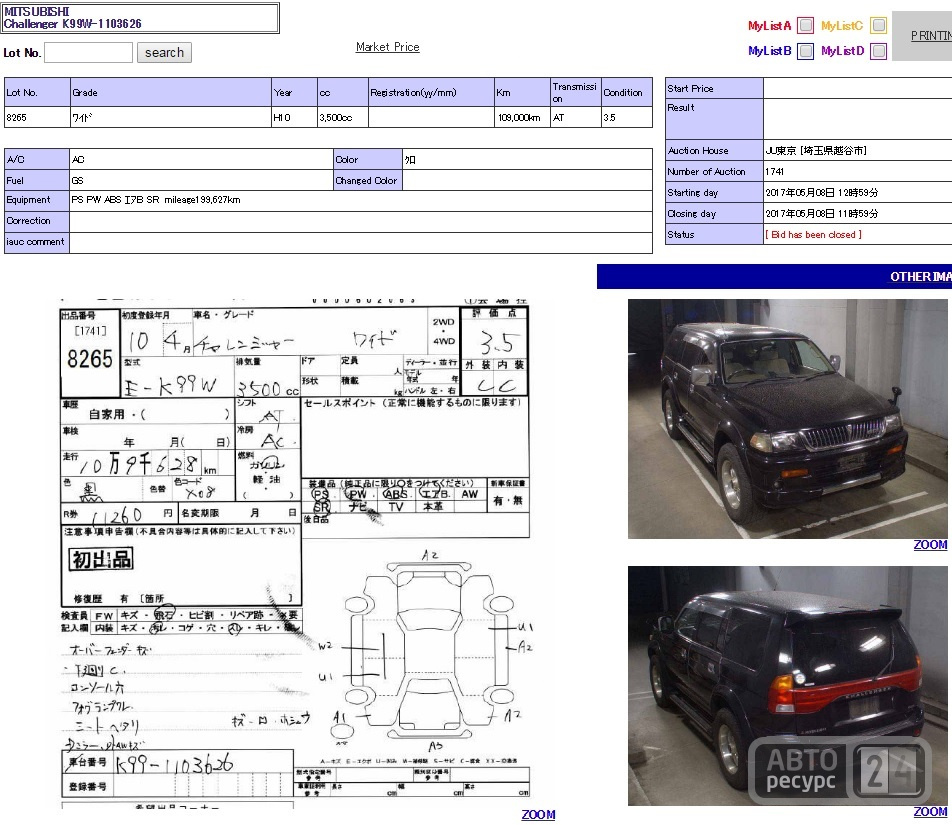Select the Transmission AT cell
This screenshot has height=825, width=952.
(575, 118)
